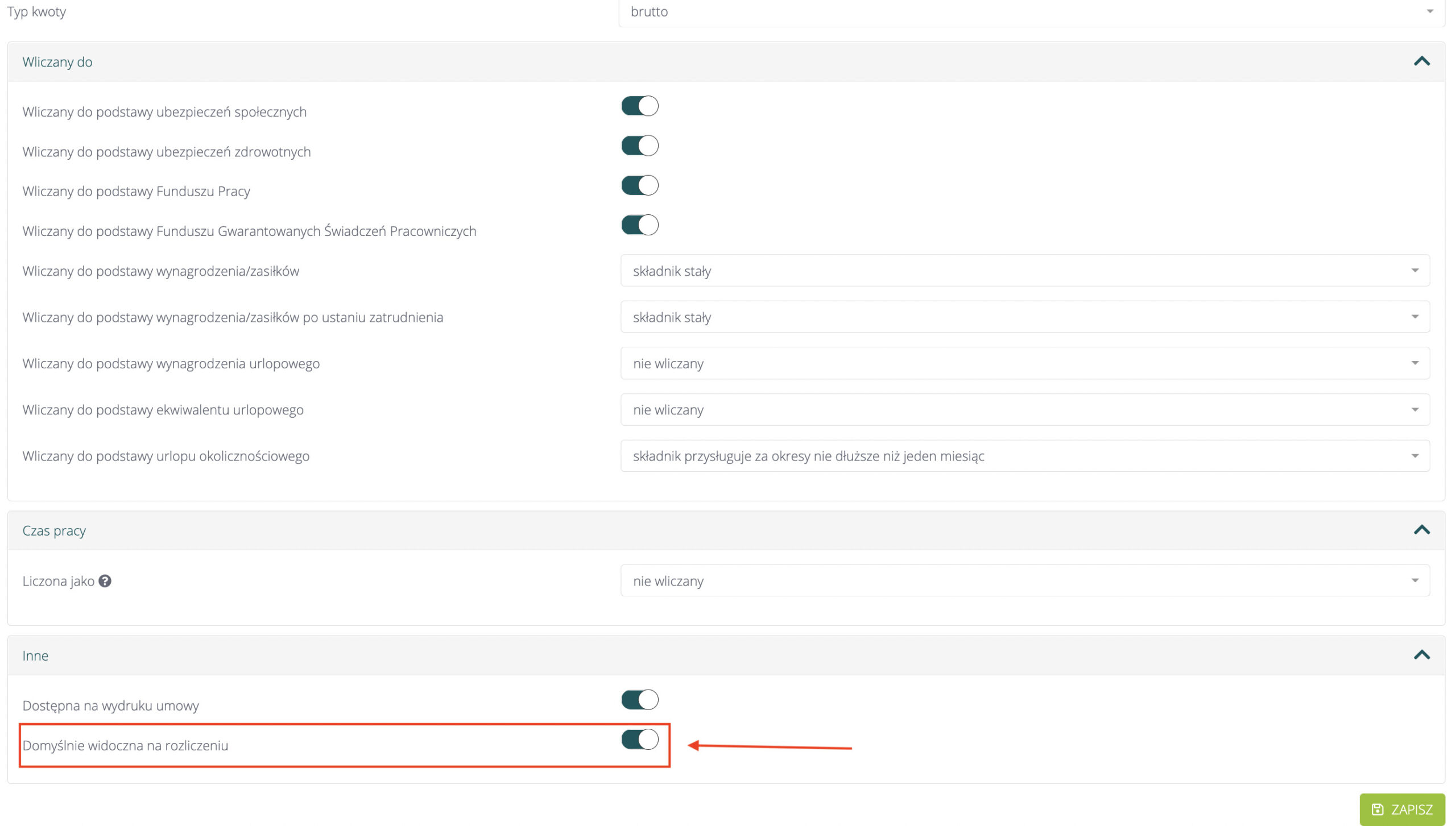1456x826 pixels.
Task: Open urlopu okolicznościowego dropdown
Action: (1025, 456)
